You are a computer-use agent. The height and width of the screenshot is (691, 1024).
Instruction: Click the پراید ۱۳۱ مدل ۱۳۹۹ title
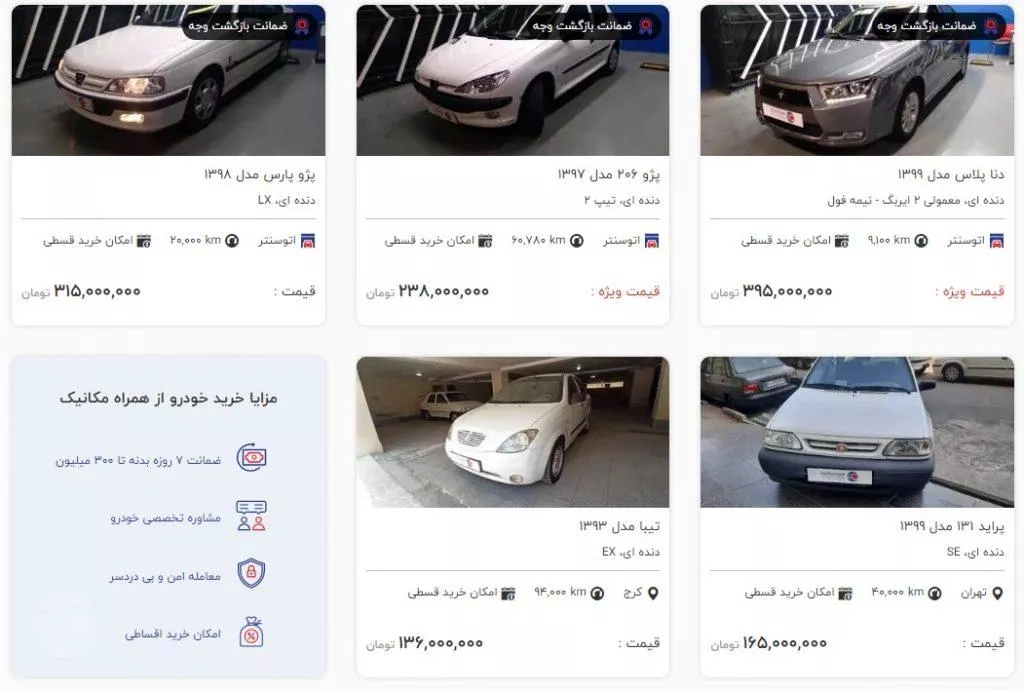952,526
